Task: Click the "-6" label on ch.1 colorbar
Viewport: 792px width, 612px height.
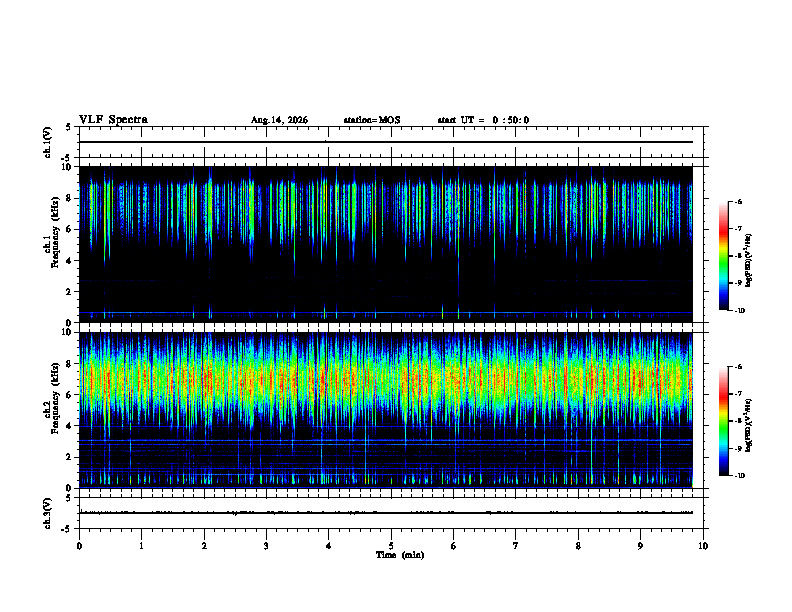Action: [x=738, y=201]
